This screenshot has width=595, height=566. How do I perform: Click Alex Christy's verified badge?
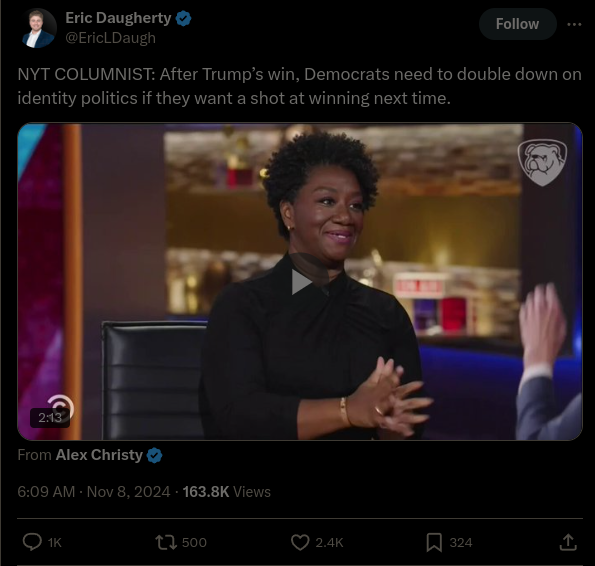tap(154, 455)
